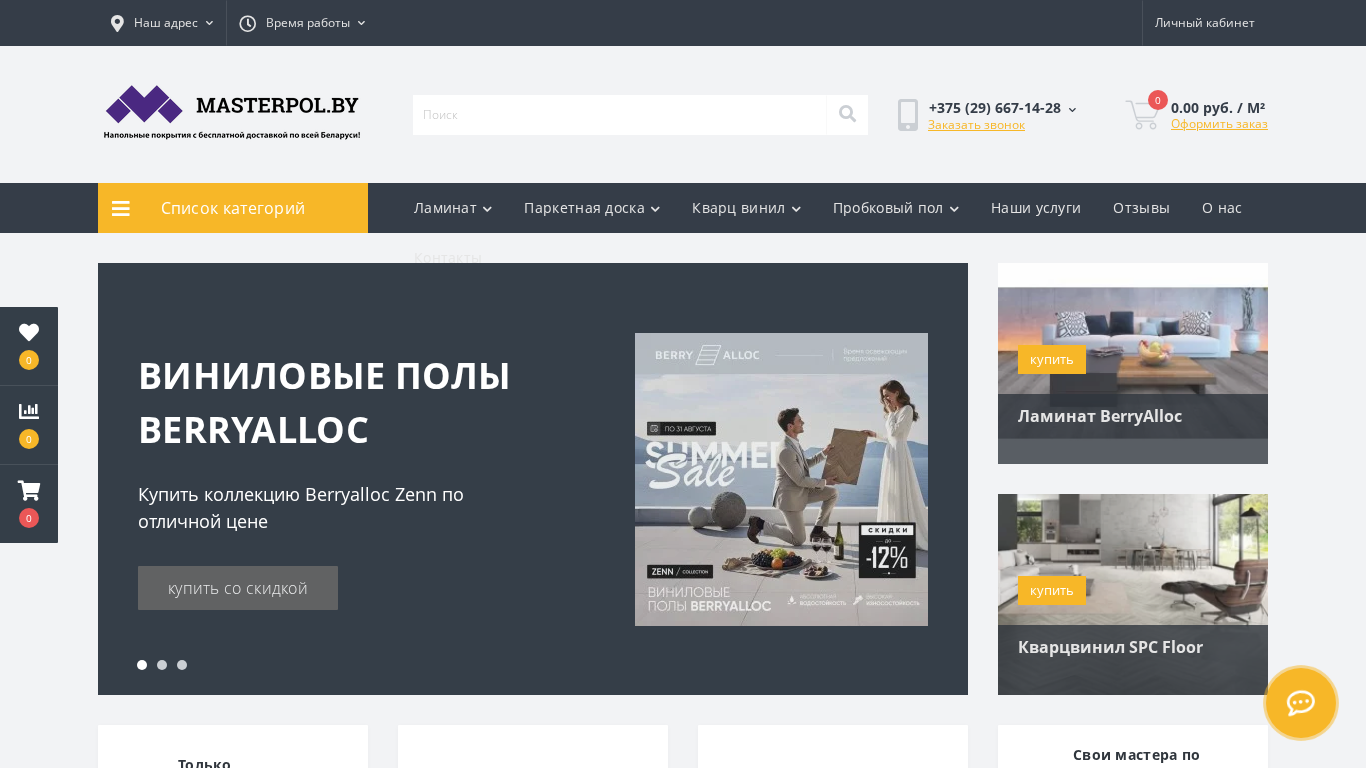The height and width of the screenshot is (768, 1366).
Task: Click купить on Кварцвинил SPC Floor banner
Action: (x=1052, y=590)
